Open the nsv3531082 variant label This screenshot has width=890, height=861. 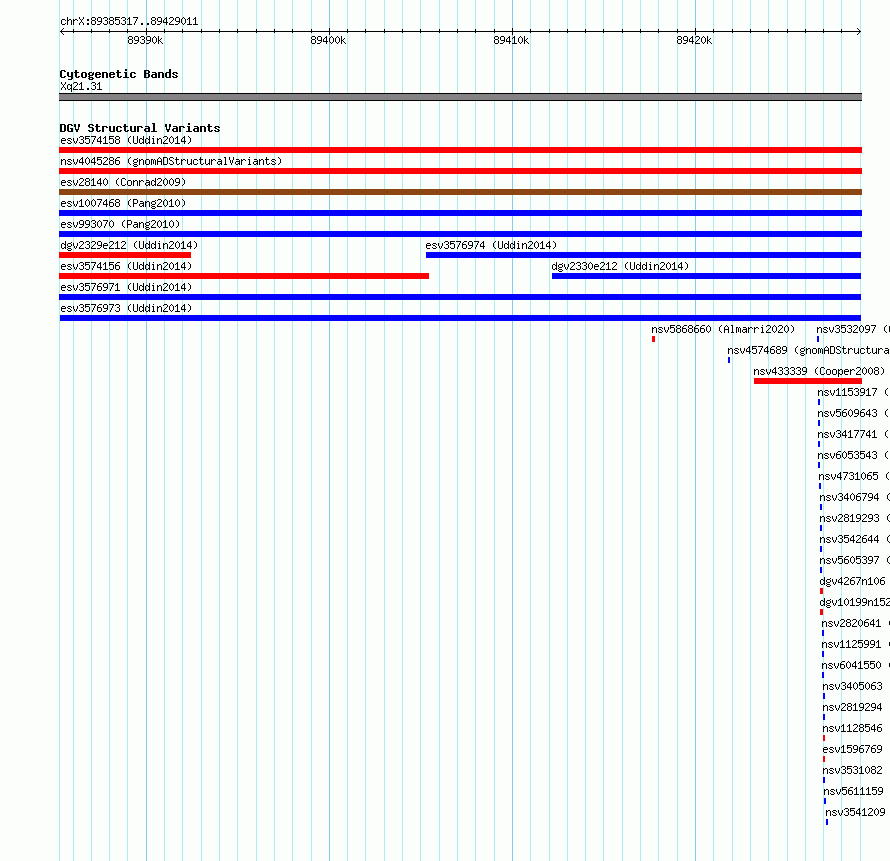tap(853, 770)
